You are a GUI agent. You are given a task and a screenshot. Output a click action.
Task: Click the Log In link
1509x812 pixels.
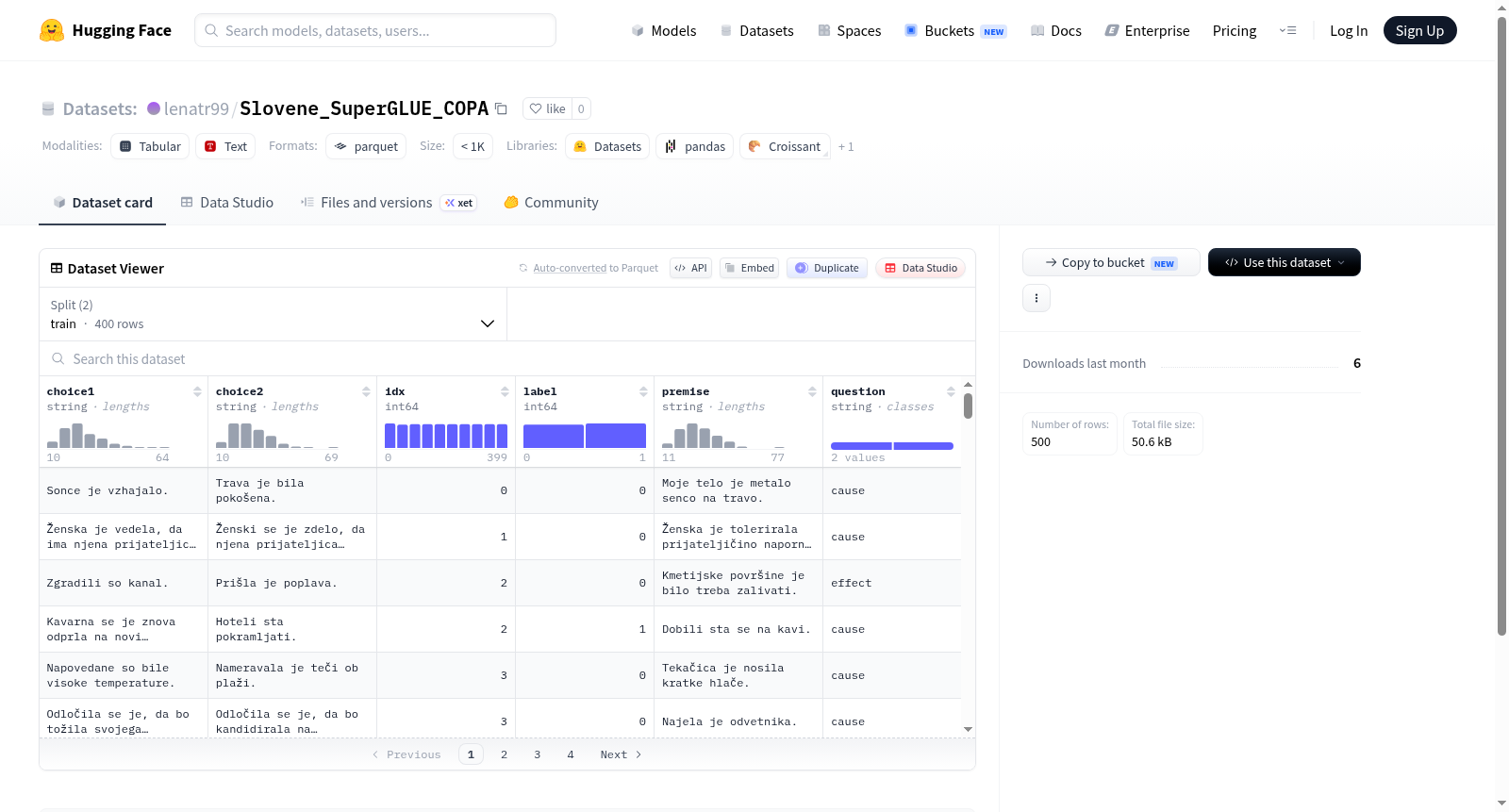tap(1349, 31)
